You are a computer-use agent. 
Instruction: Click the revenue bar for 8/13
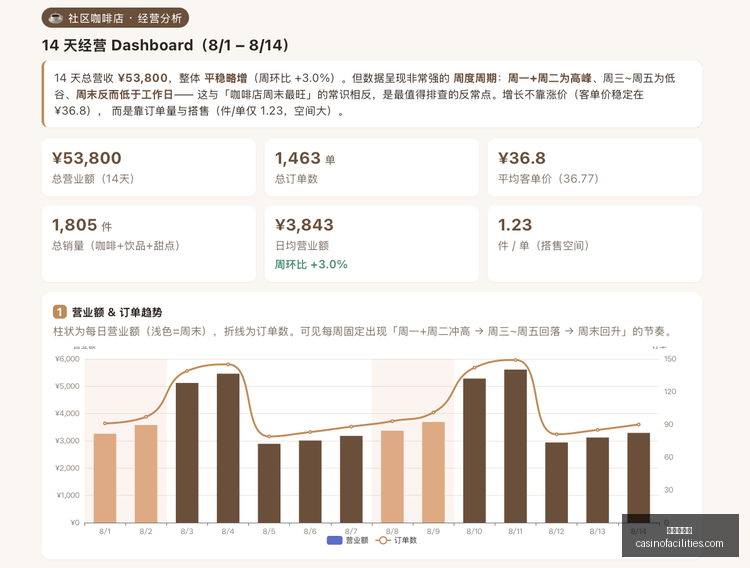pyautogui.click(x=597, y=480)
